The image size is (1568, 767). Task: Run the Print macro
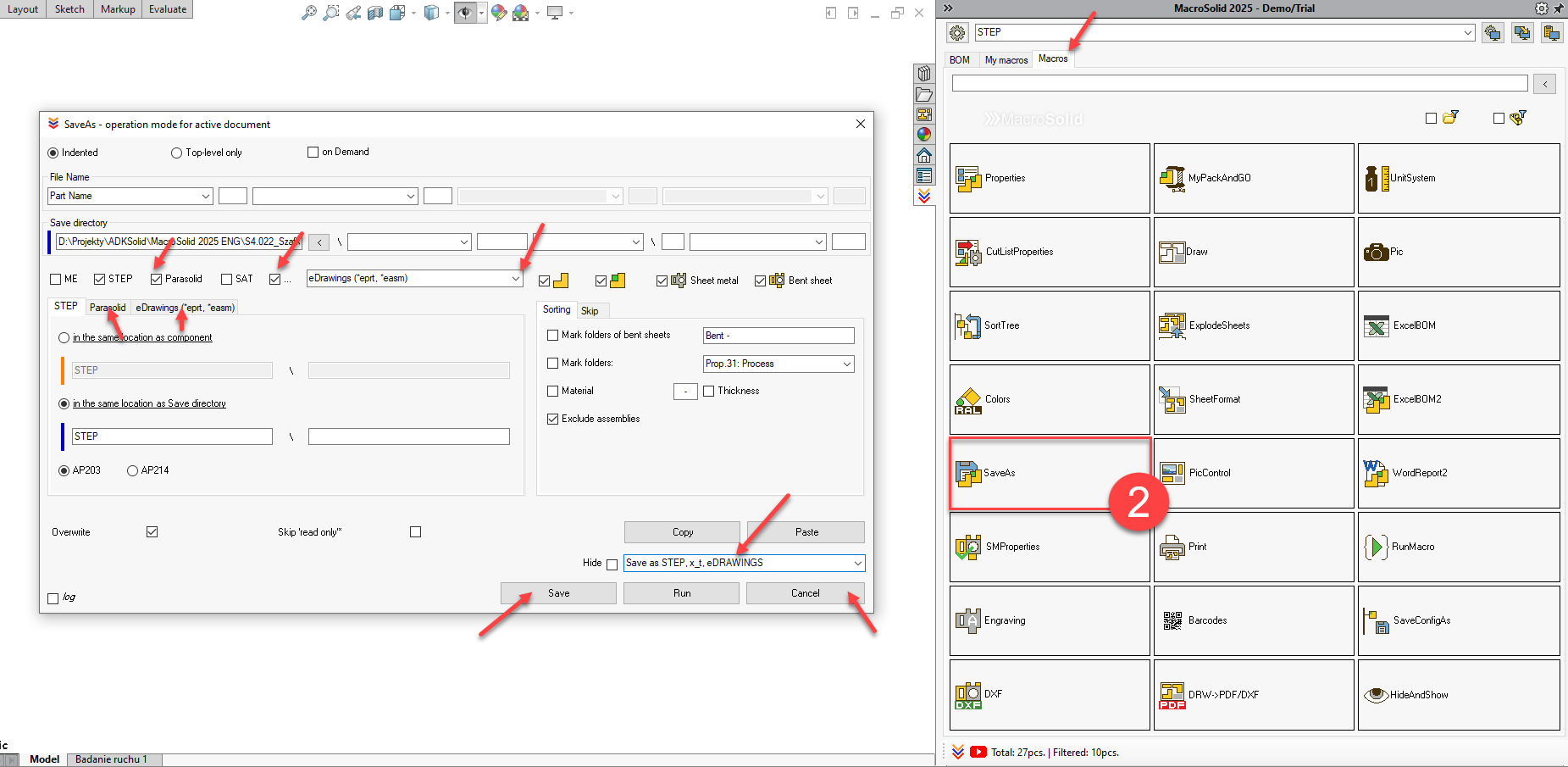pos(1254,547)
